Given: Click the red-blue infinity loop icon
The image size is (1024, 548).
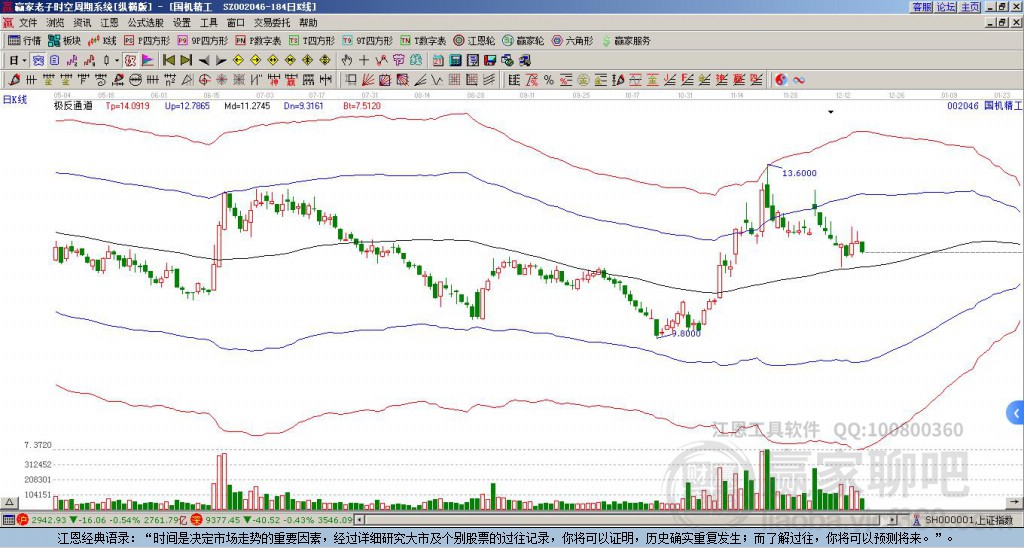Looking at the screenshot, I should pos(799,80).
